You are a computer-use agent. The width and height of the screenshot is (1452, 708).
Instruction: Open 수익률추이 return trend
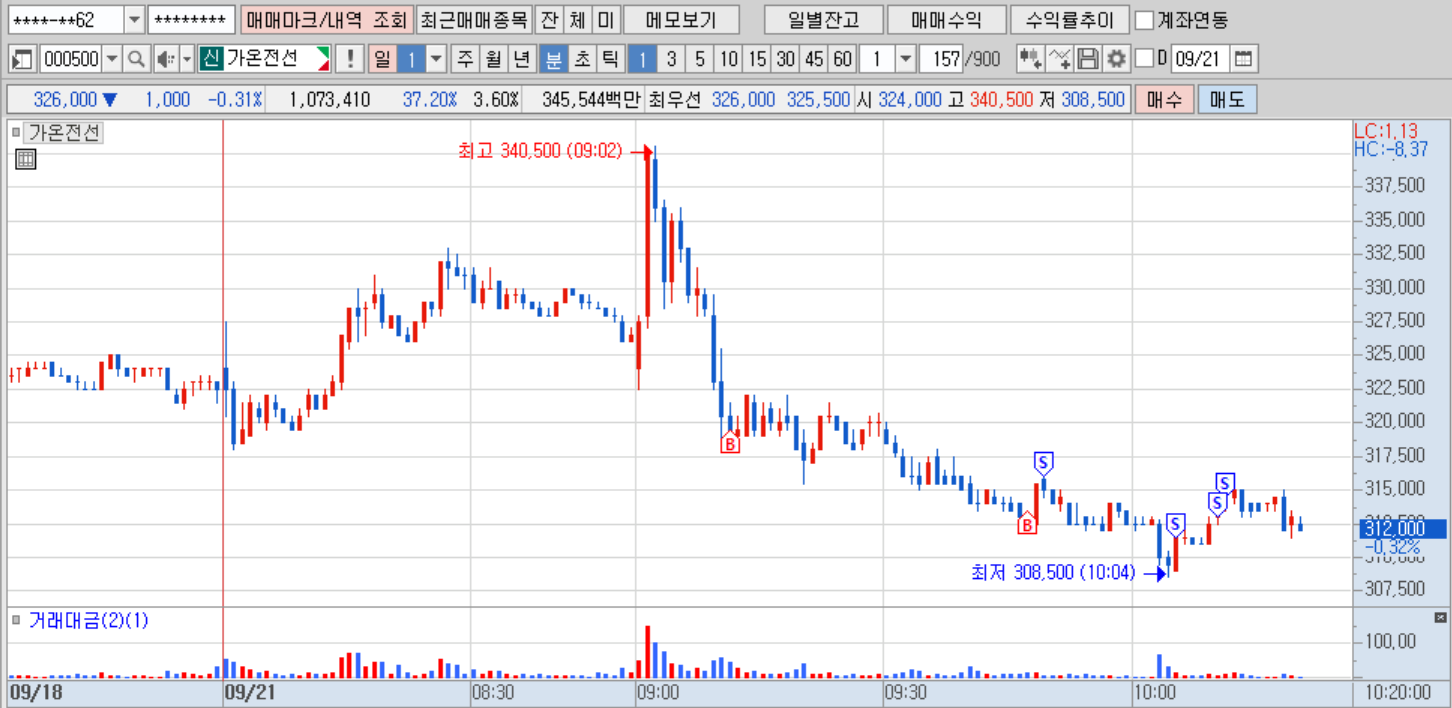pos(1069,20)
